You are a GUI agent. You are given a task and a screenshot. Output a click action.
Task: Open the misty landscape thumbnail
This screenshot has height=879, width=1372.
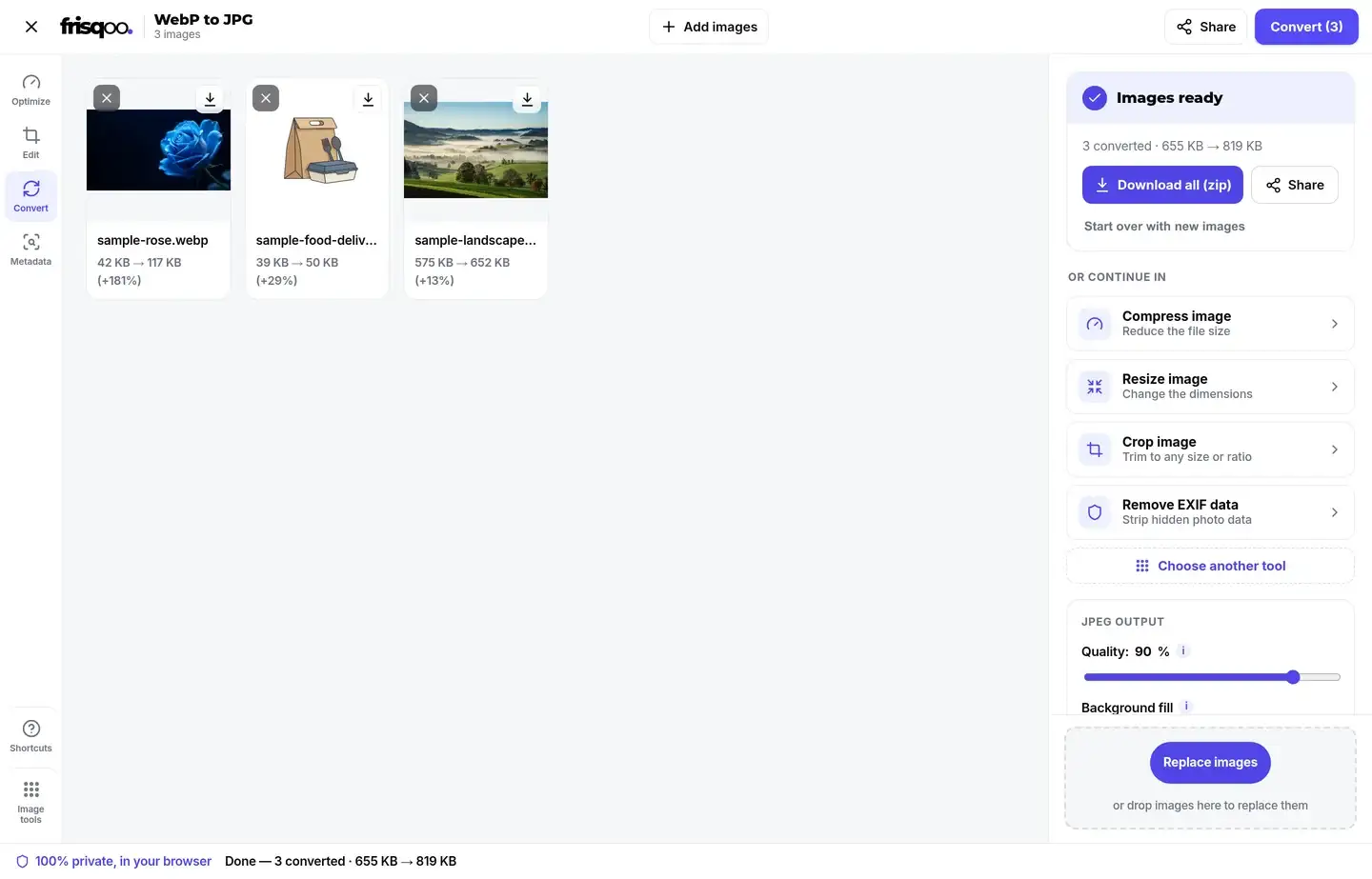tap(475, 150)
